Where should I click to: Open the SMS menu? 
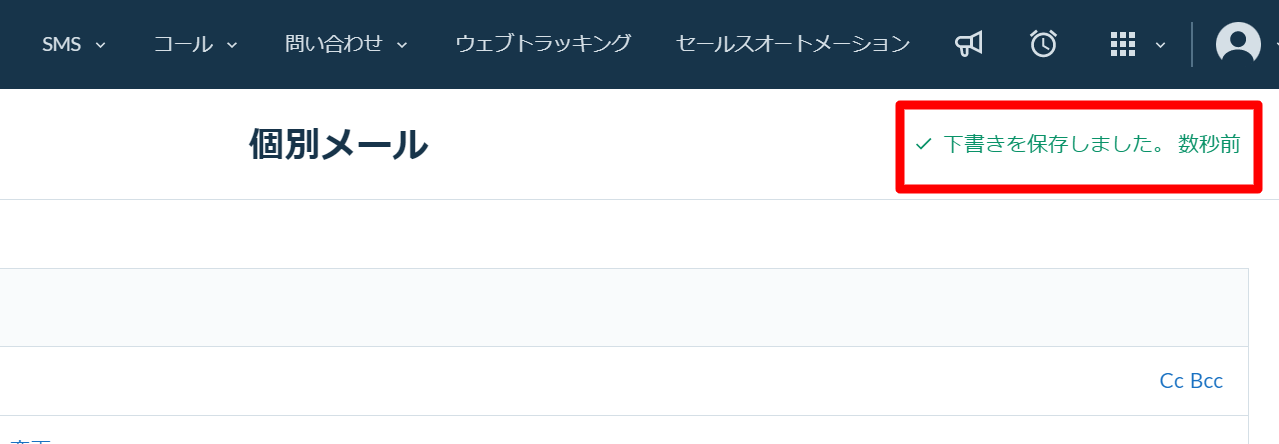pos(61,44)
